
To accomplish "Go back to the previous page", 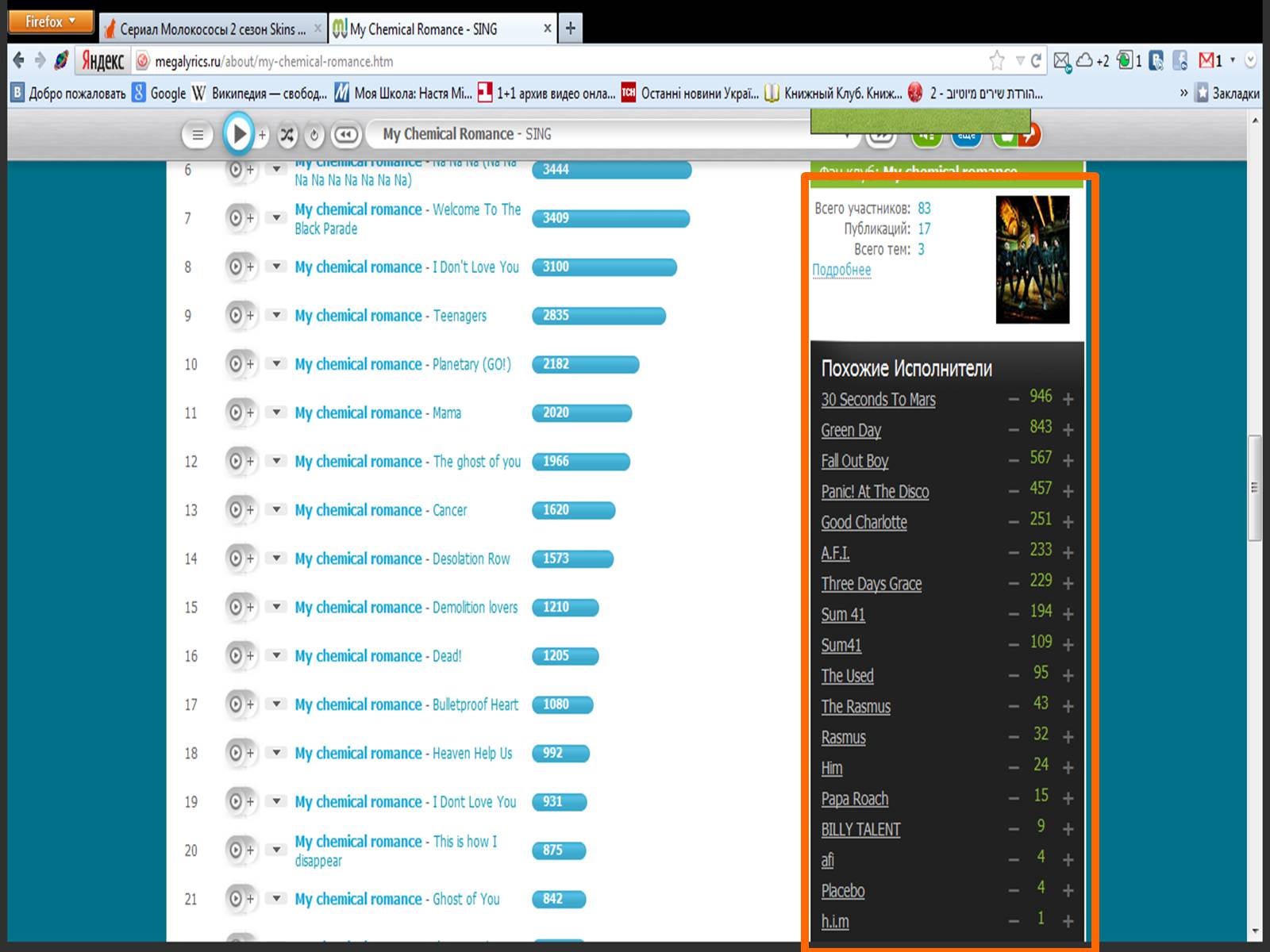I will coord(18,60).
